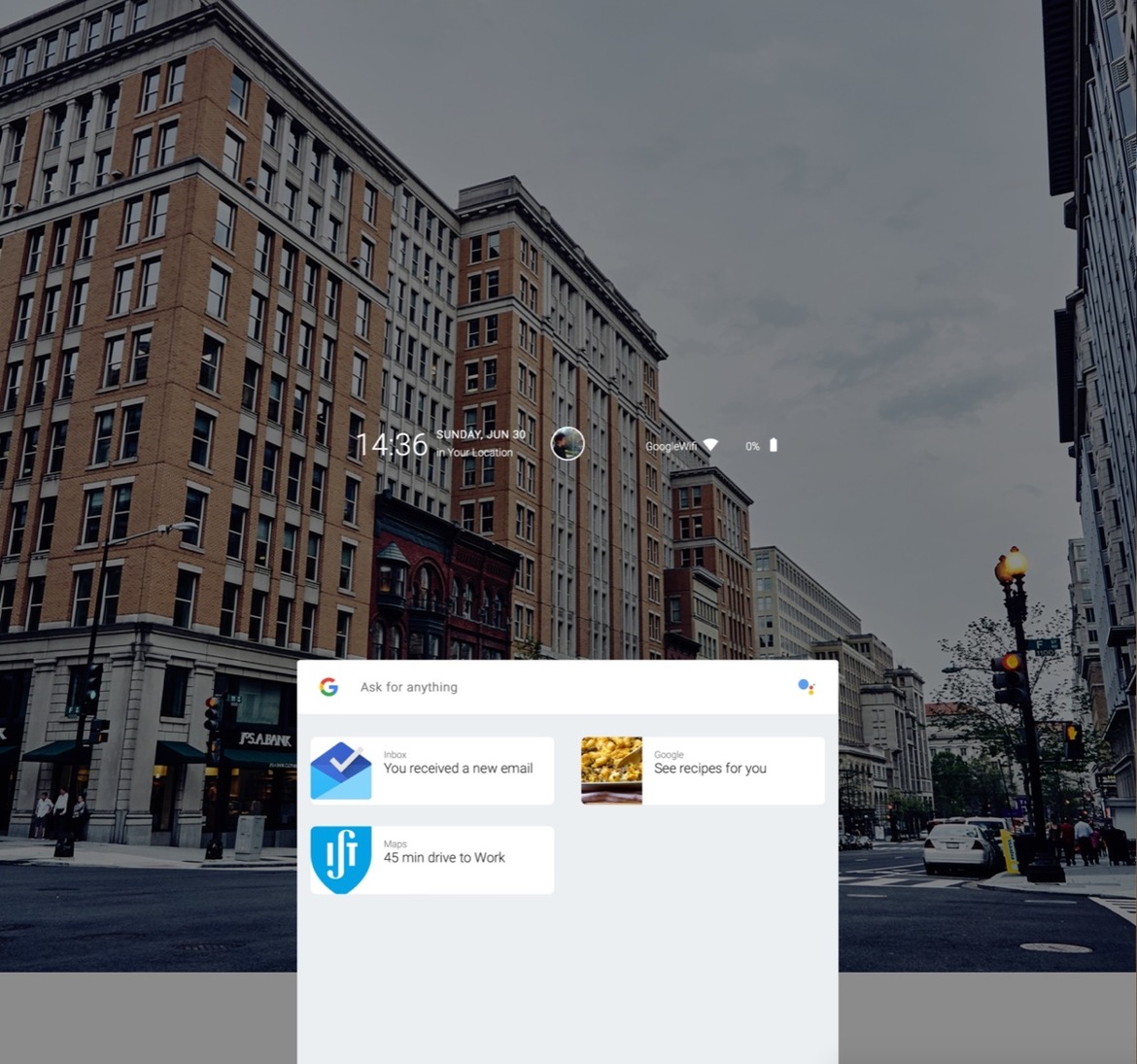This screenshot has width=1137, height=1064.
Task: Activate the colorful Google Assistant icon
Action: coord(808,687)
